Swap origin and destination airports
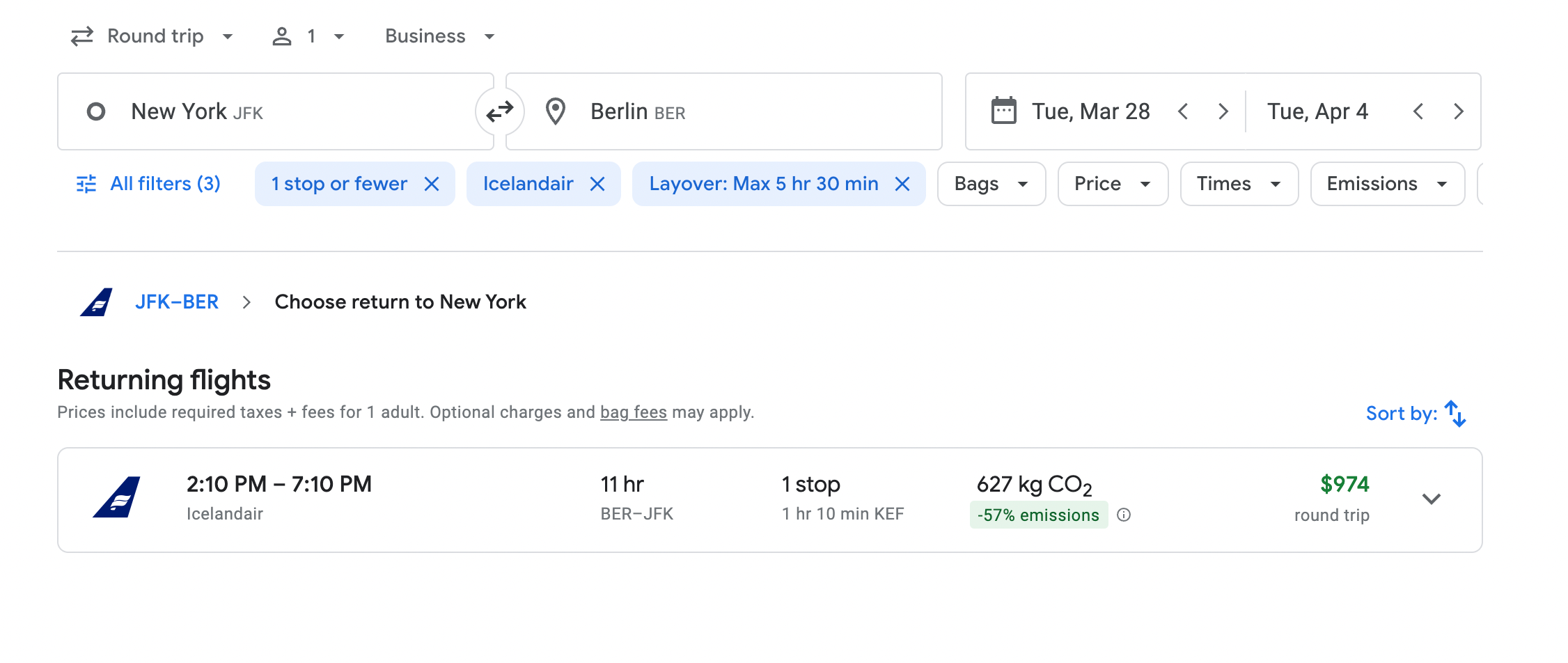This screenshot has width=1568, height=663. [x=499, y=111]
